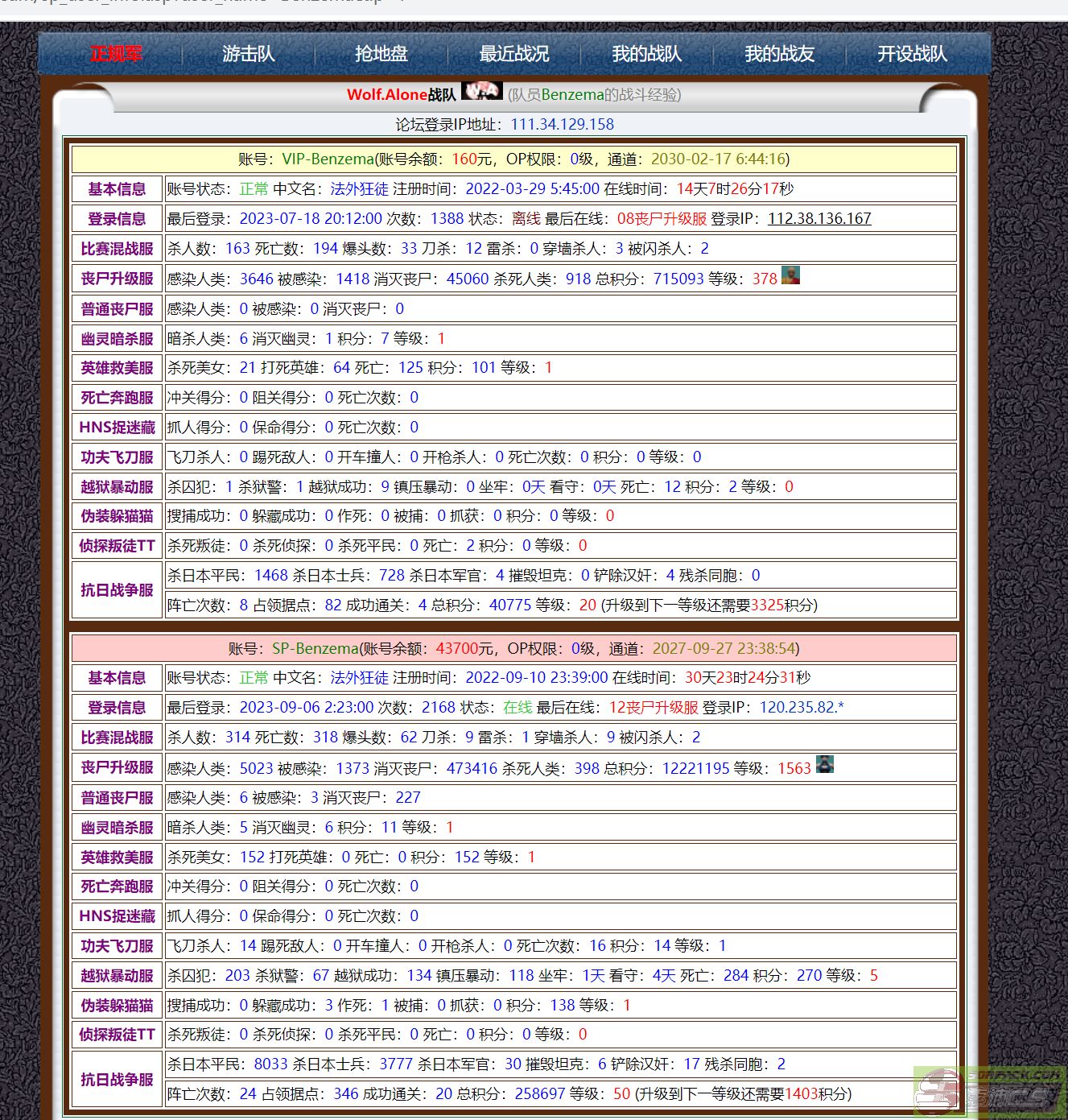Click 法外狂徒 name in SP-Benzema section
This screenshot has width=1068, height=1120.
pos(359,677)
